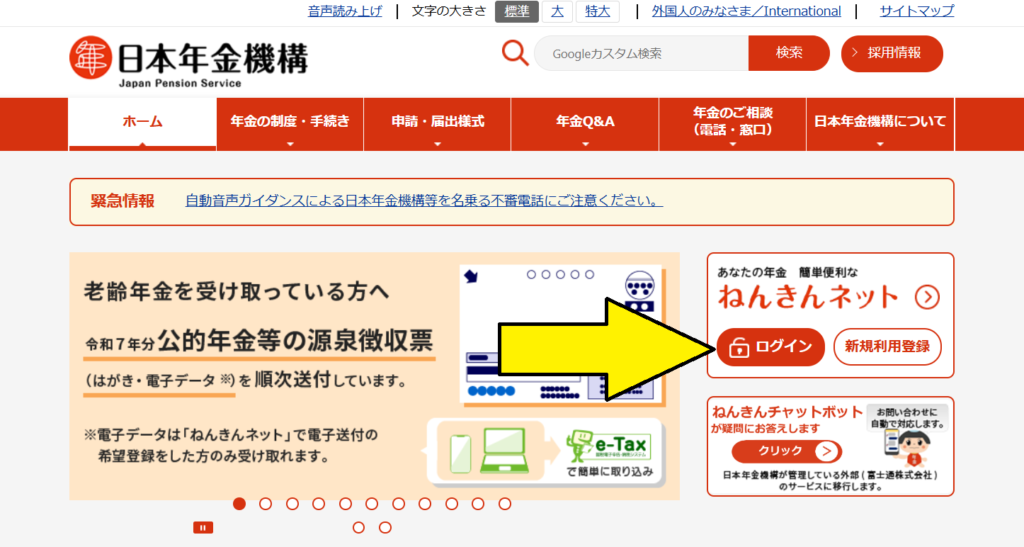Click the magnifying glass search icon
This screenshot has width=1024, height=547.
point(515,53)
